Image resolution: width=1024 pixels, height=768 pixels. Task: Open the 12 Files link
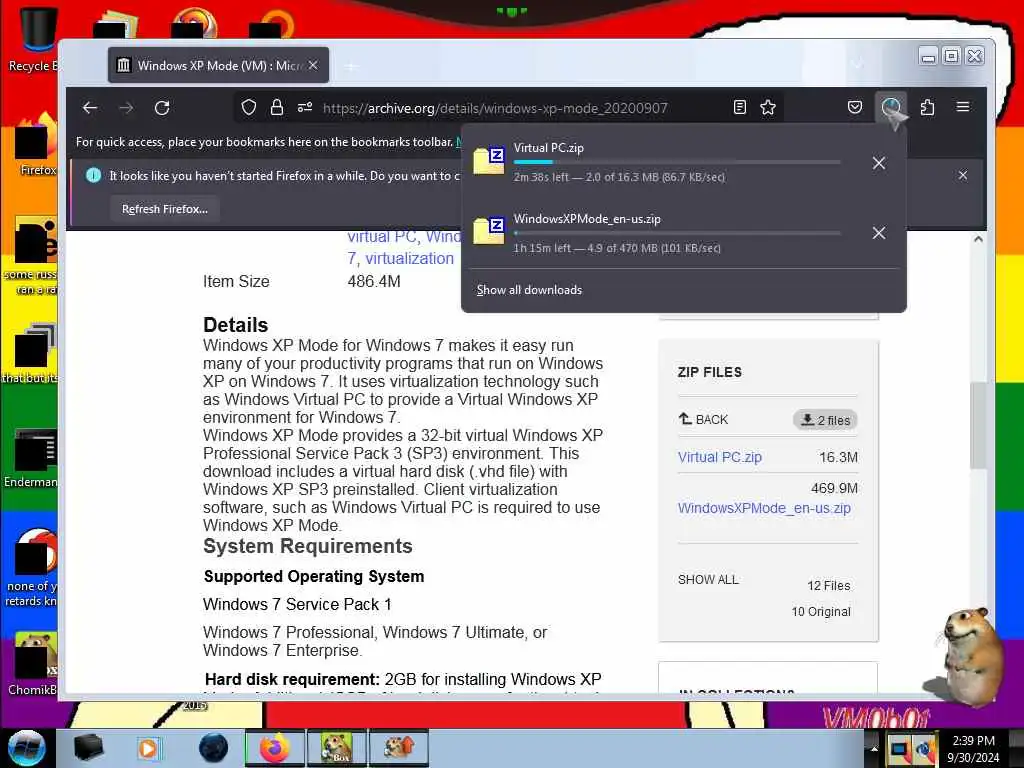(x=829, y=586)
